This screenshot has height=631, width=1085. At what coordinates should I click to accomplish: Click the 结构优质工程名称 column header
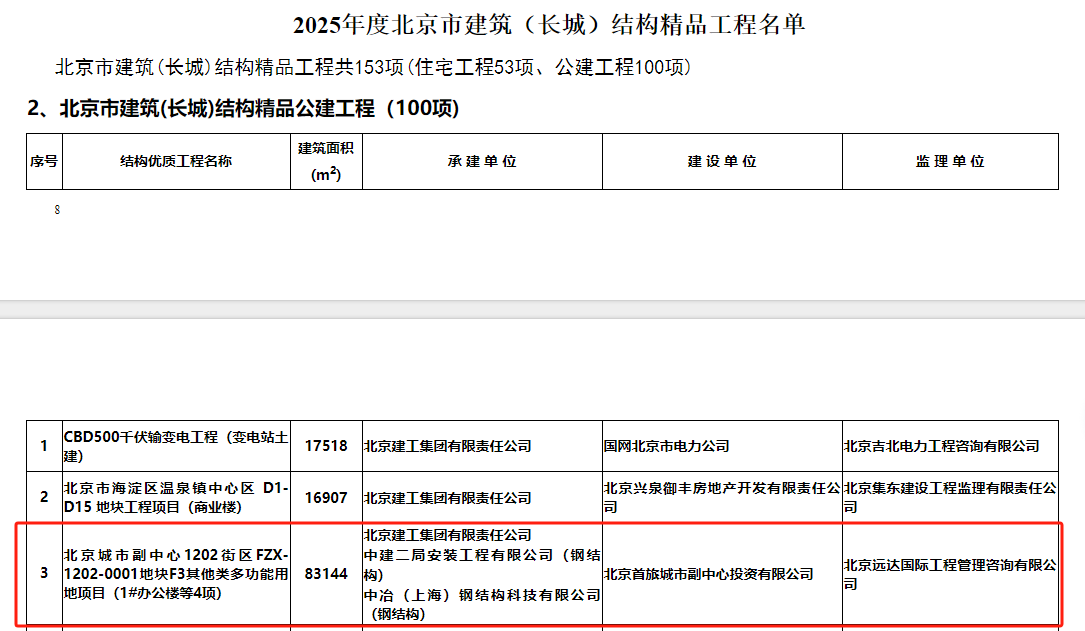click(176, 161)
